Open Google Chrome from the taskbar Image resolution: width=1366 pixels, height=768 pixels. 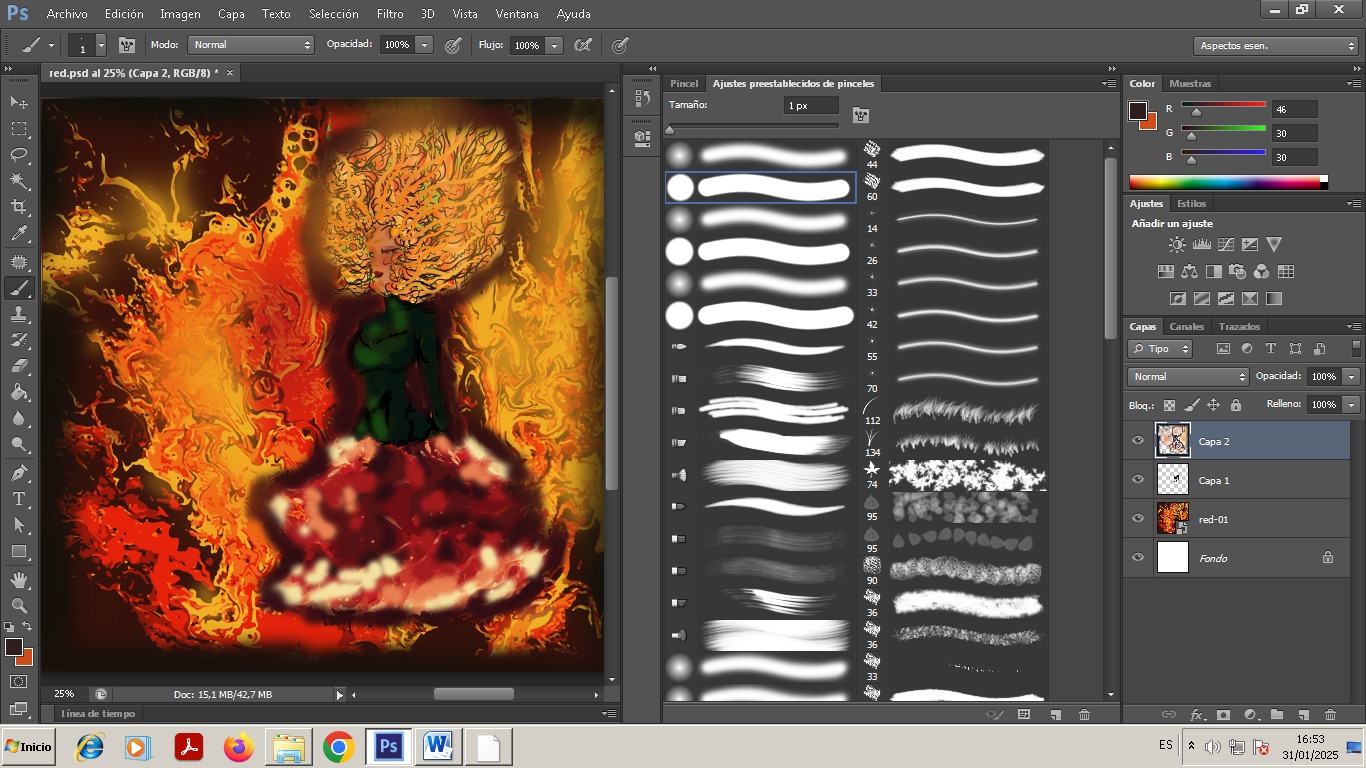click(x=339, y=747)
